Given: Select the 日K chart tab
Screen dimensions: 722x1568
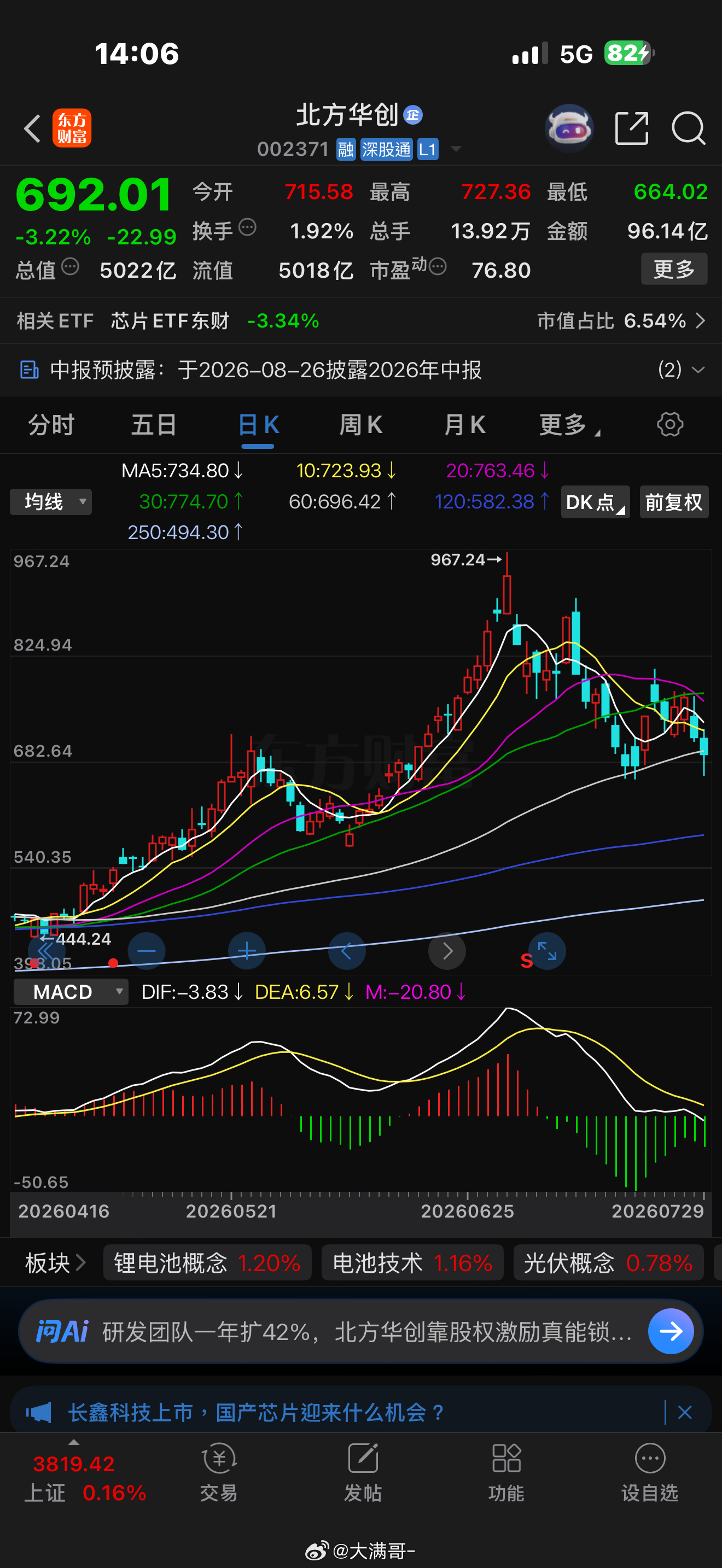Looking at the screenshot, I should click(x=258, y=424).
